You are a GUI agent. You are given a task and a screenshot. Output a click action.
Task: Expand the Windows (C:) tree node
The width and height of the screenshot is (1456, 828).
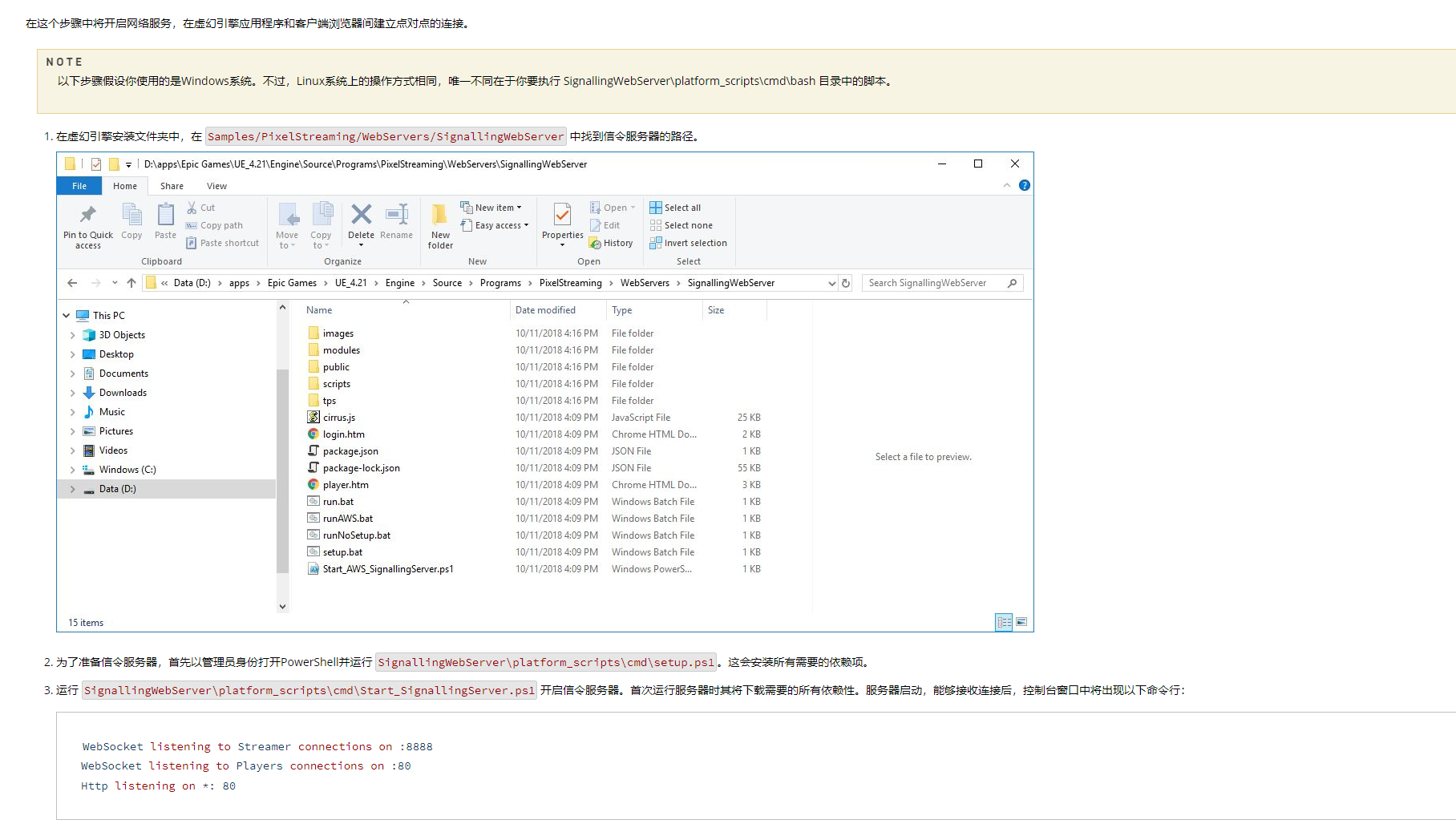(x=73, y=470)
